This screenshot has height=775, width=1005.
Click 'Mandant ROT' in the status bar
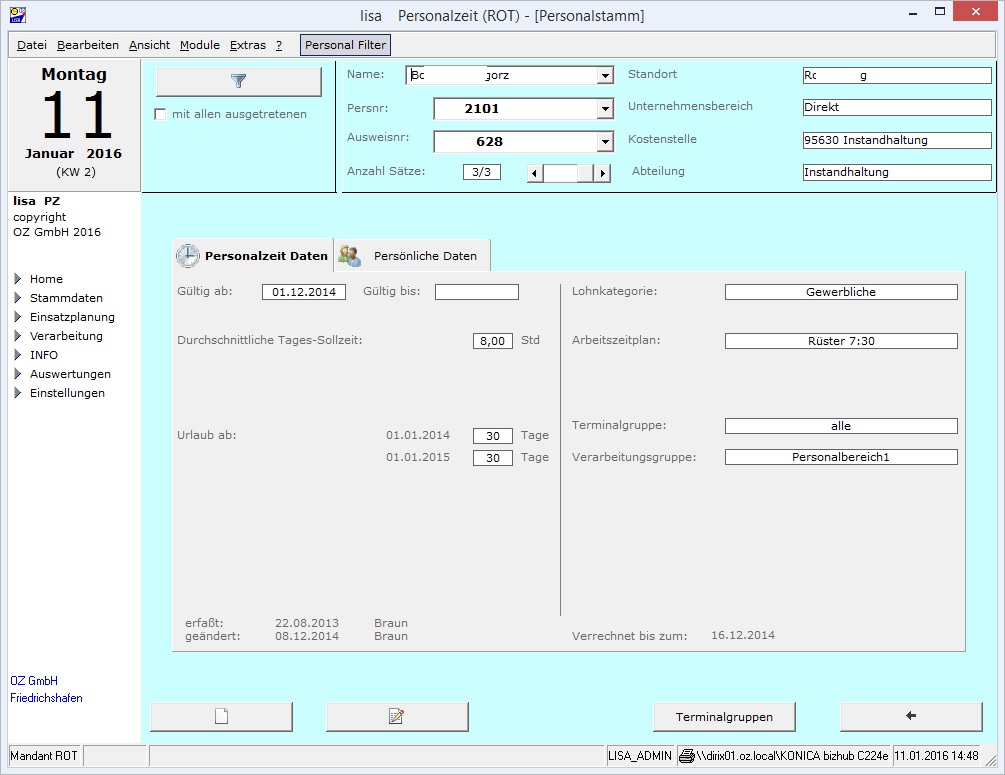[44, 756]
